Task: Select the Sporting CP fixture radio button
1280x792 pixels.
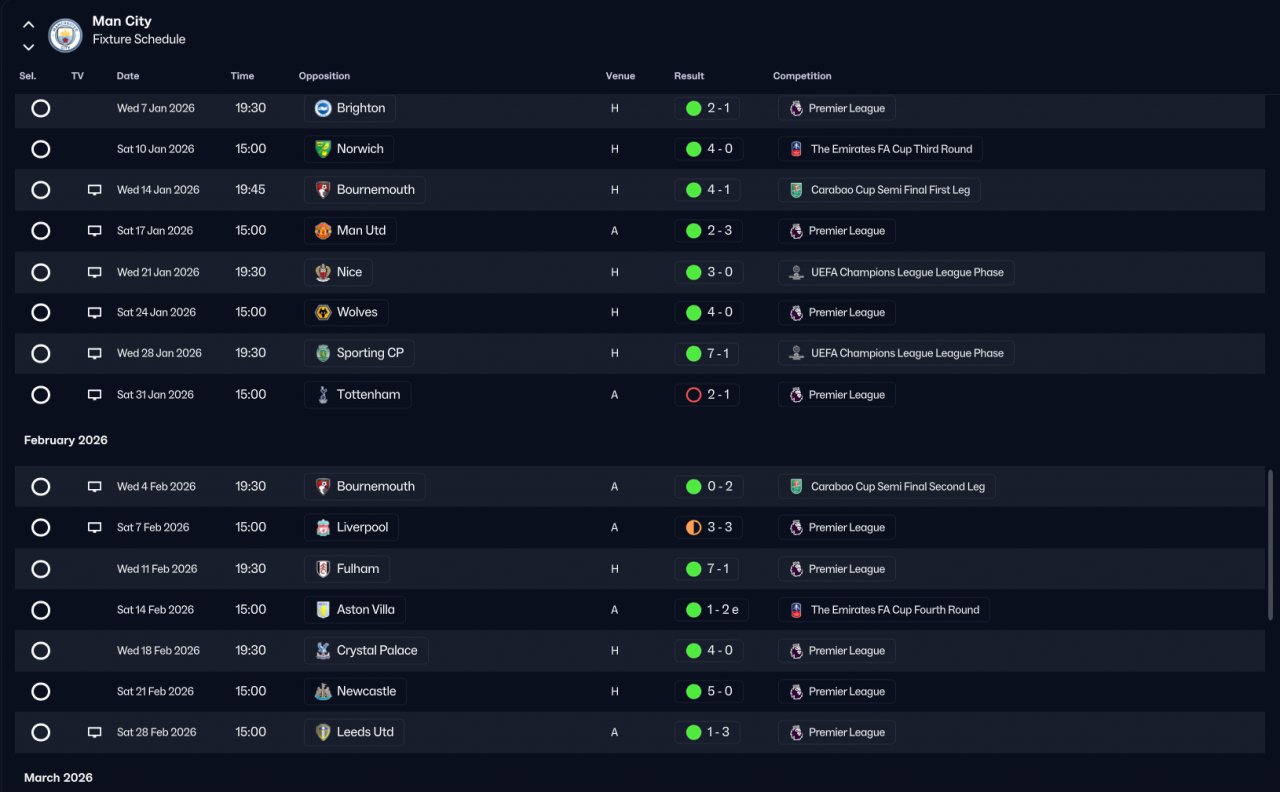Action: pos(40,354)
